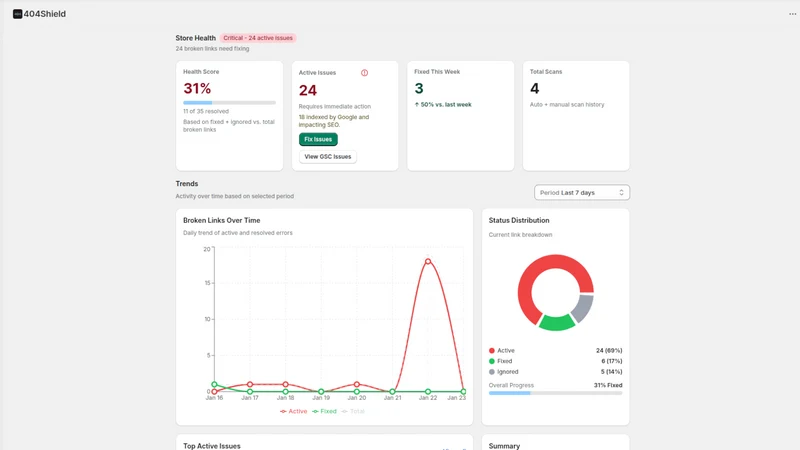Click the Critical - 24 active issues badge
Viewport: 800px width, 450px height.
pos(258,38)
